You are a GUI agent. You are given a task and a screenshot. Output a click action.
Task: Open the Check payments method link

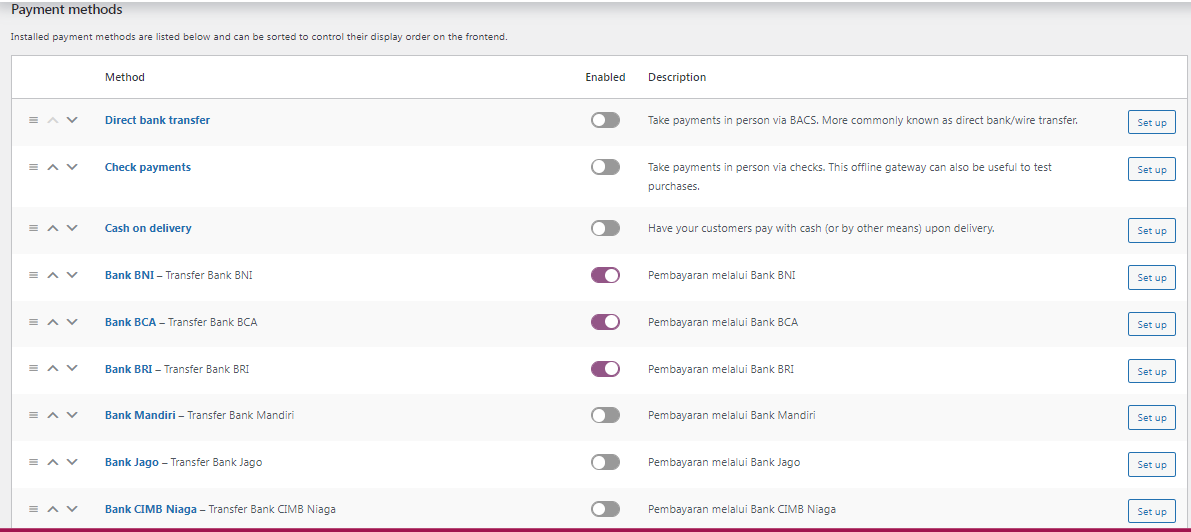pos(148,167)
